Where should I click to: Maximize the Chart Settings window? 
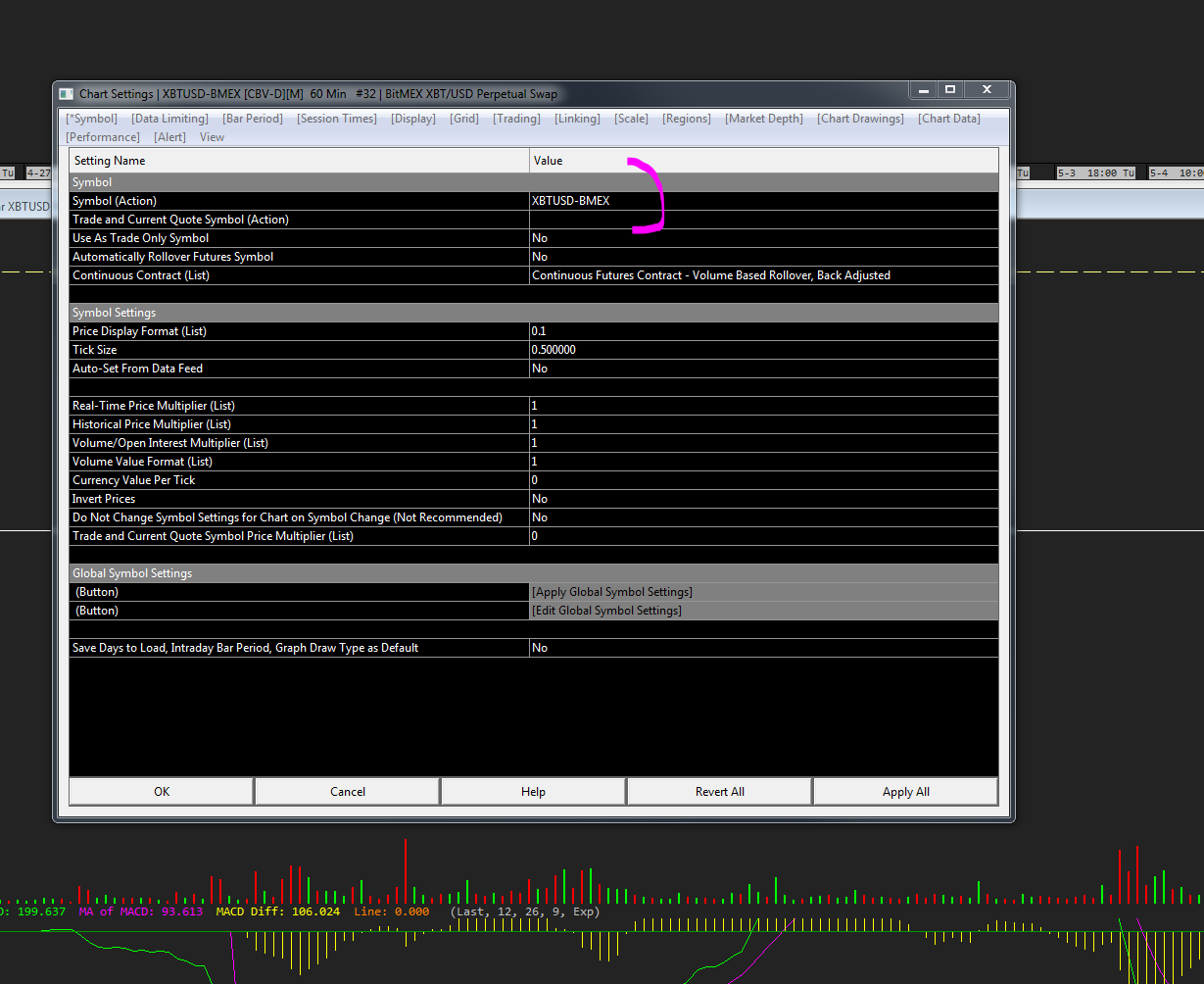coord(949,90)
